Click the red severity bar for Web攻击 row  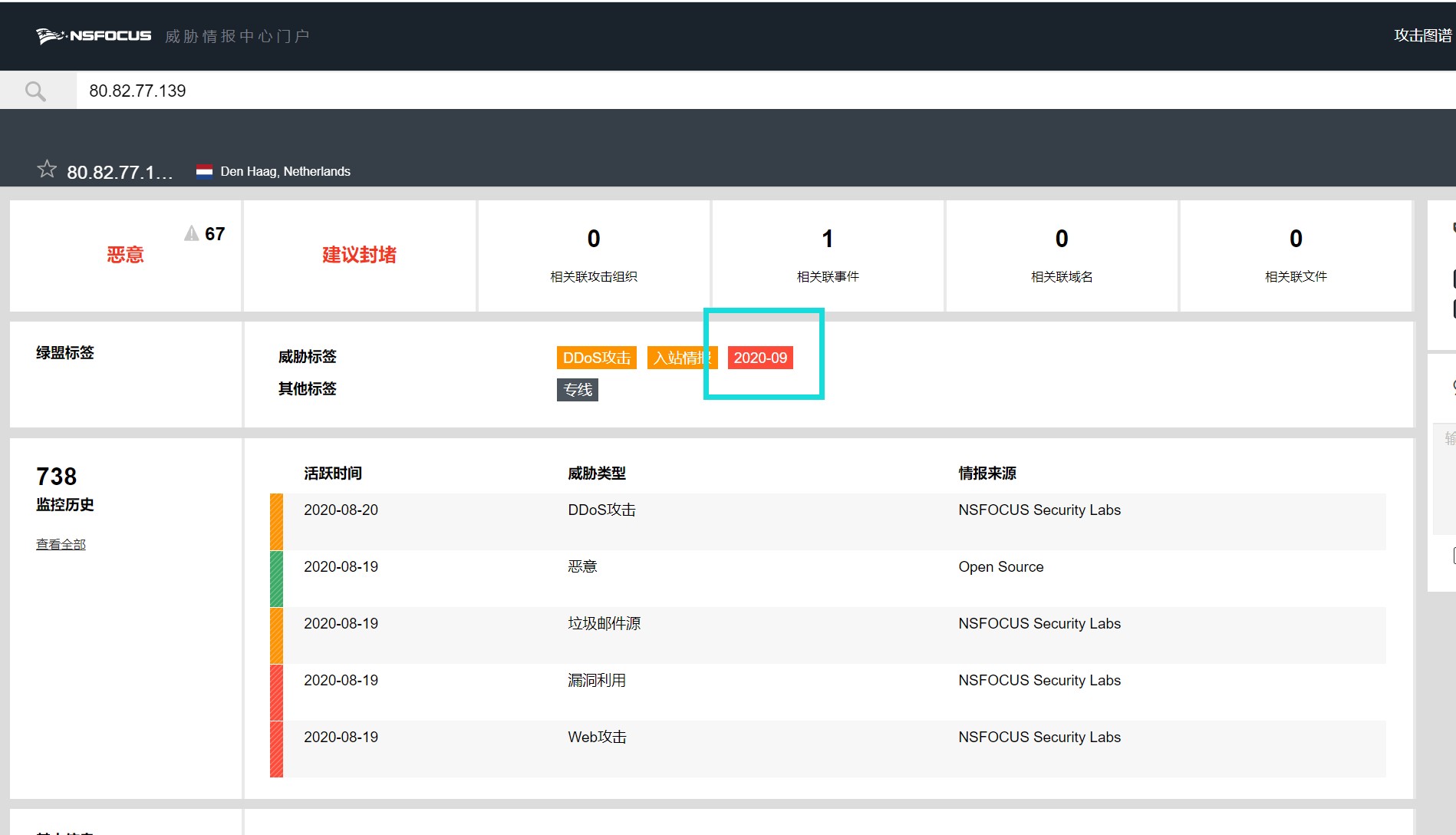pos(276,749)
